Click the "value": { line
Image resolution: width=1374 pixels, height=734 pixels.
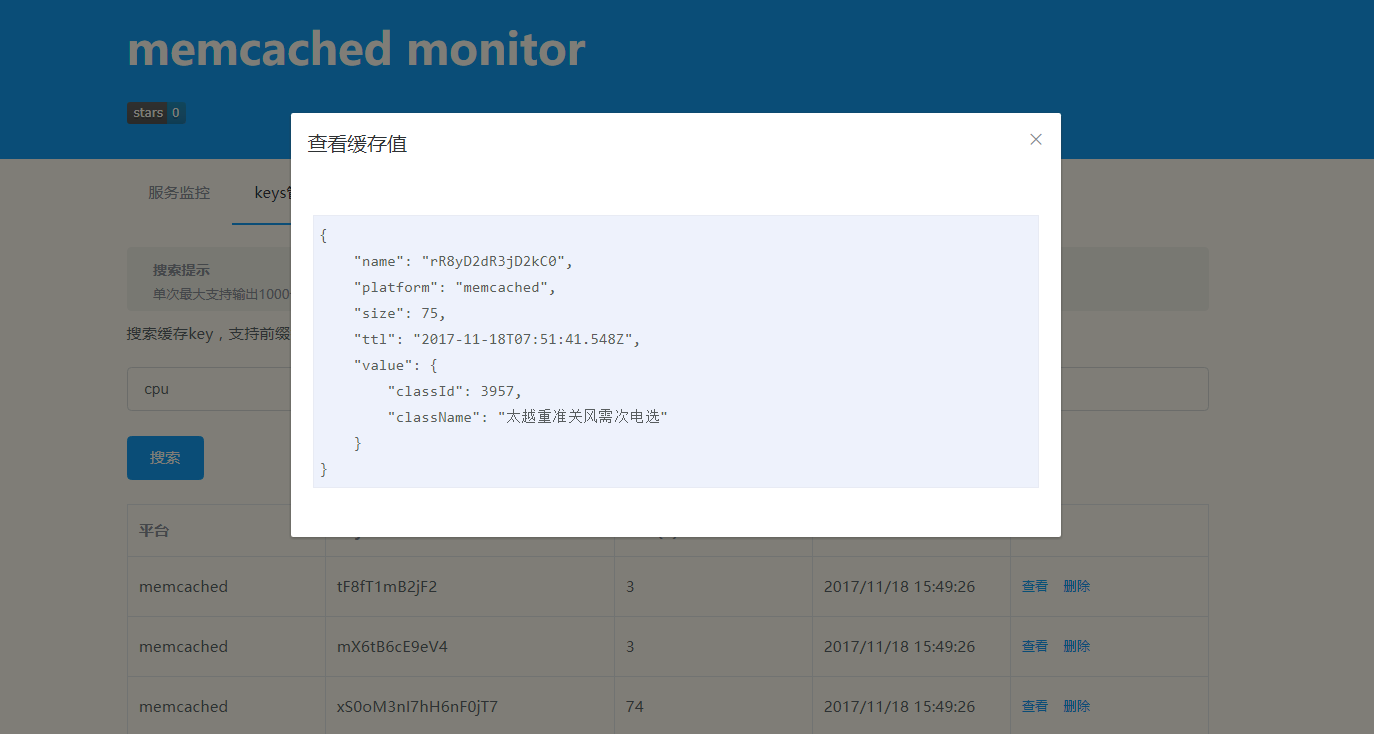396,365
